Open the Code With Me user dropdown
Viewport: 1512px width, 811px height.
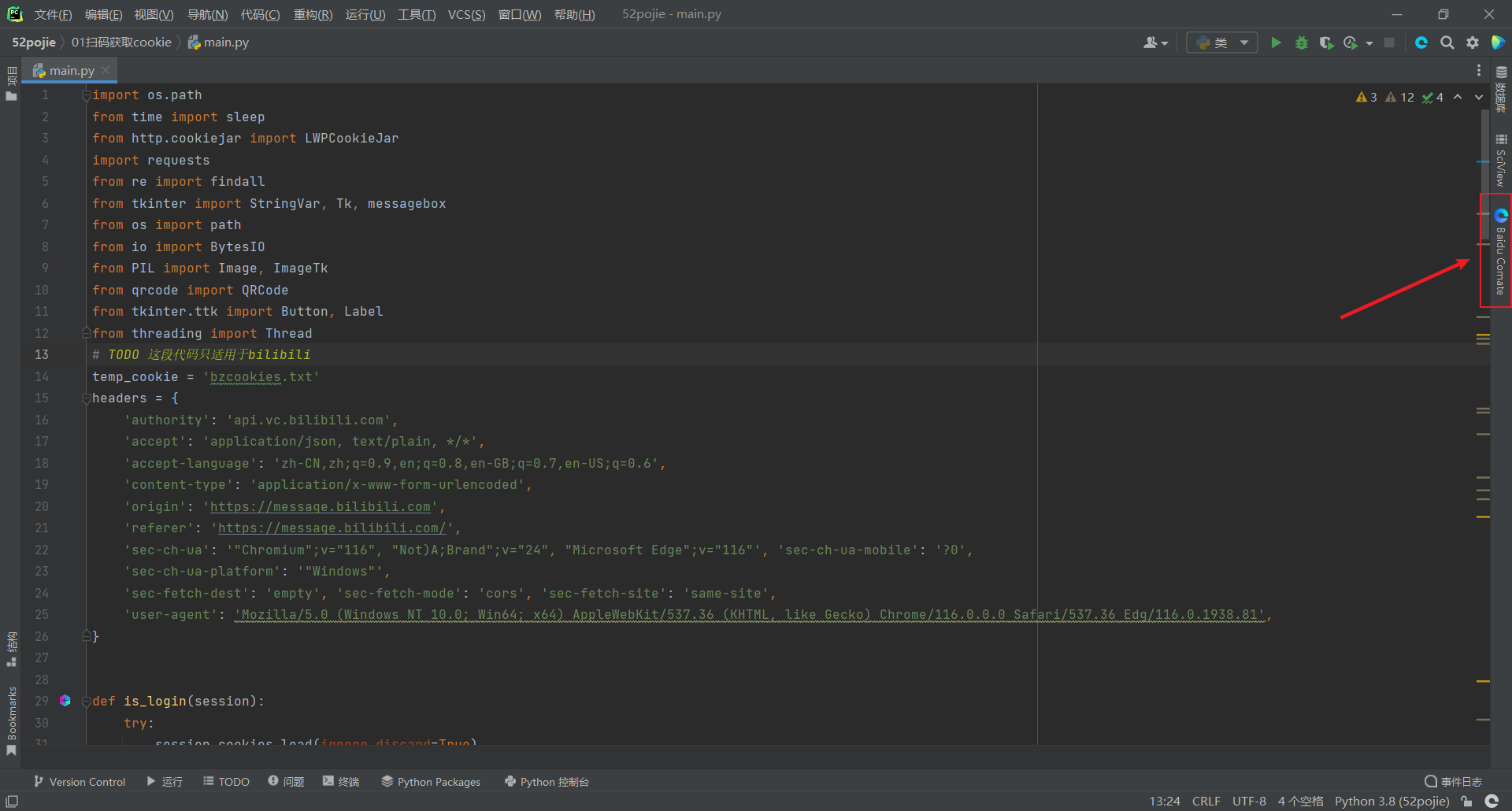pyautogui.click(x=1155, y=43)
